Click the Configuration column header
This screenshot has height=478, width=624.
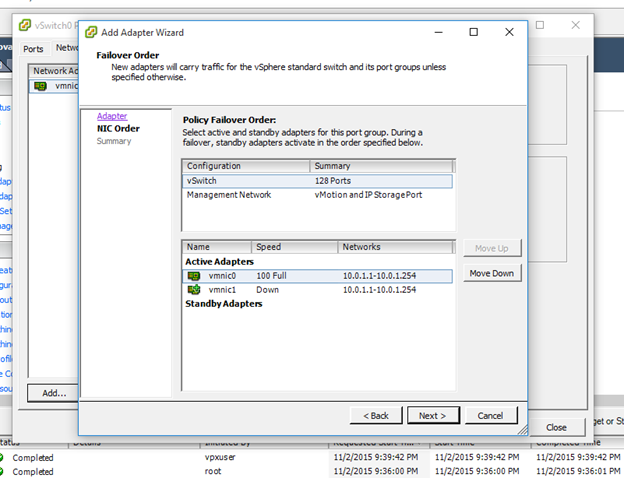(x=246, y=166)
